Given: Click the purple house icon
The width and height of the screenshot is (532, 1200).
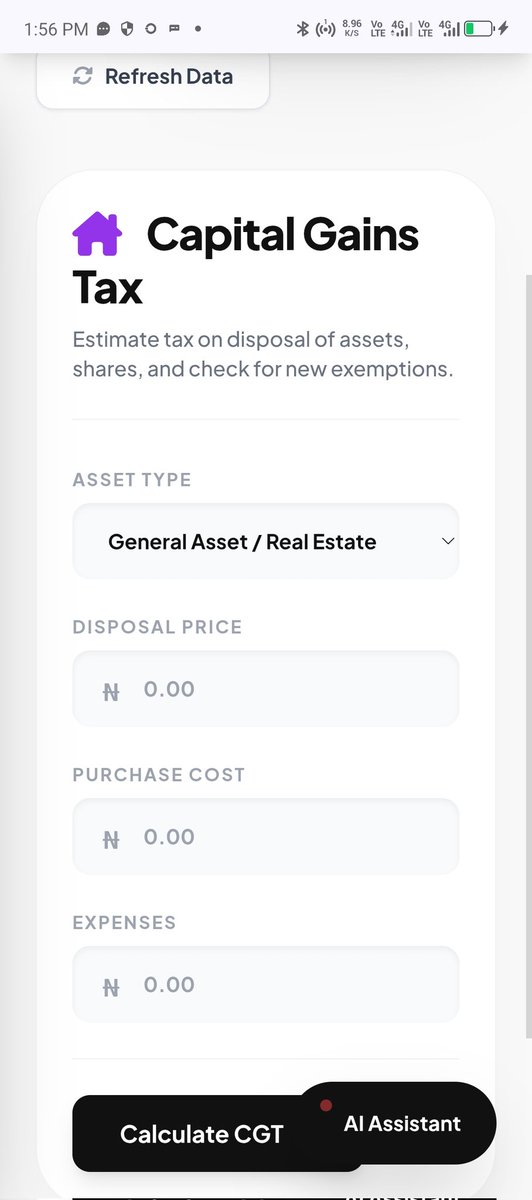Looking at the screenshot, I should 97,234.
